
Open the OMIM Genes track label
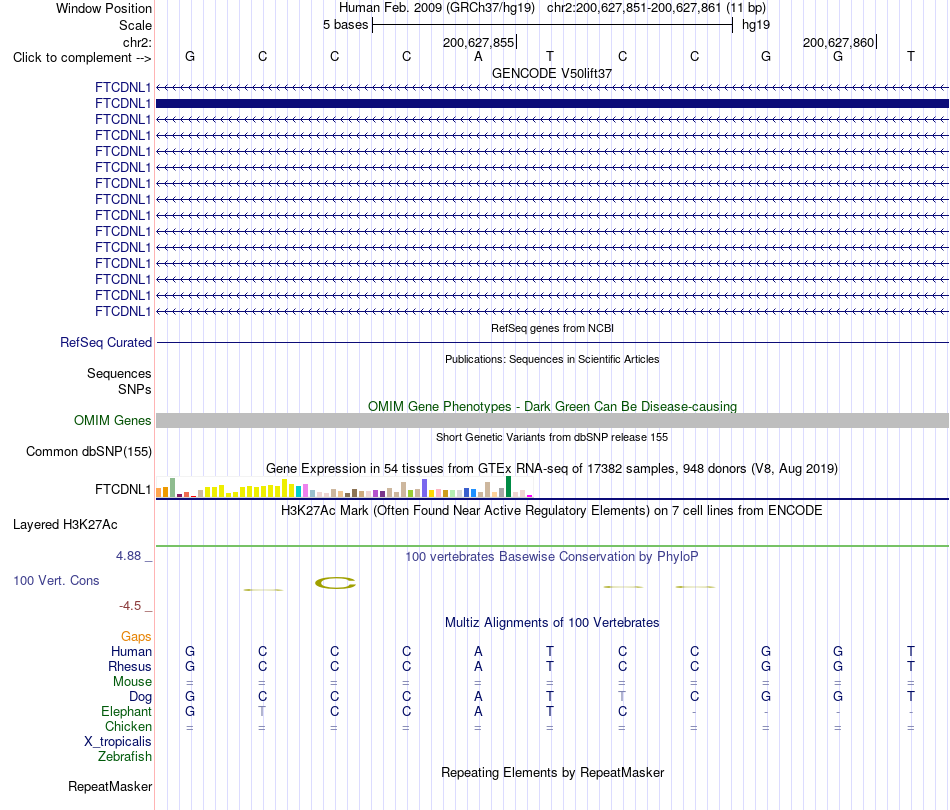pyautogui.click(x=112, y=420)
